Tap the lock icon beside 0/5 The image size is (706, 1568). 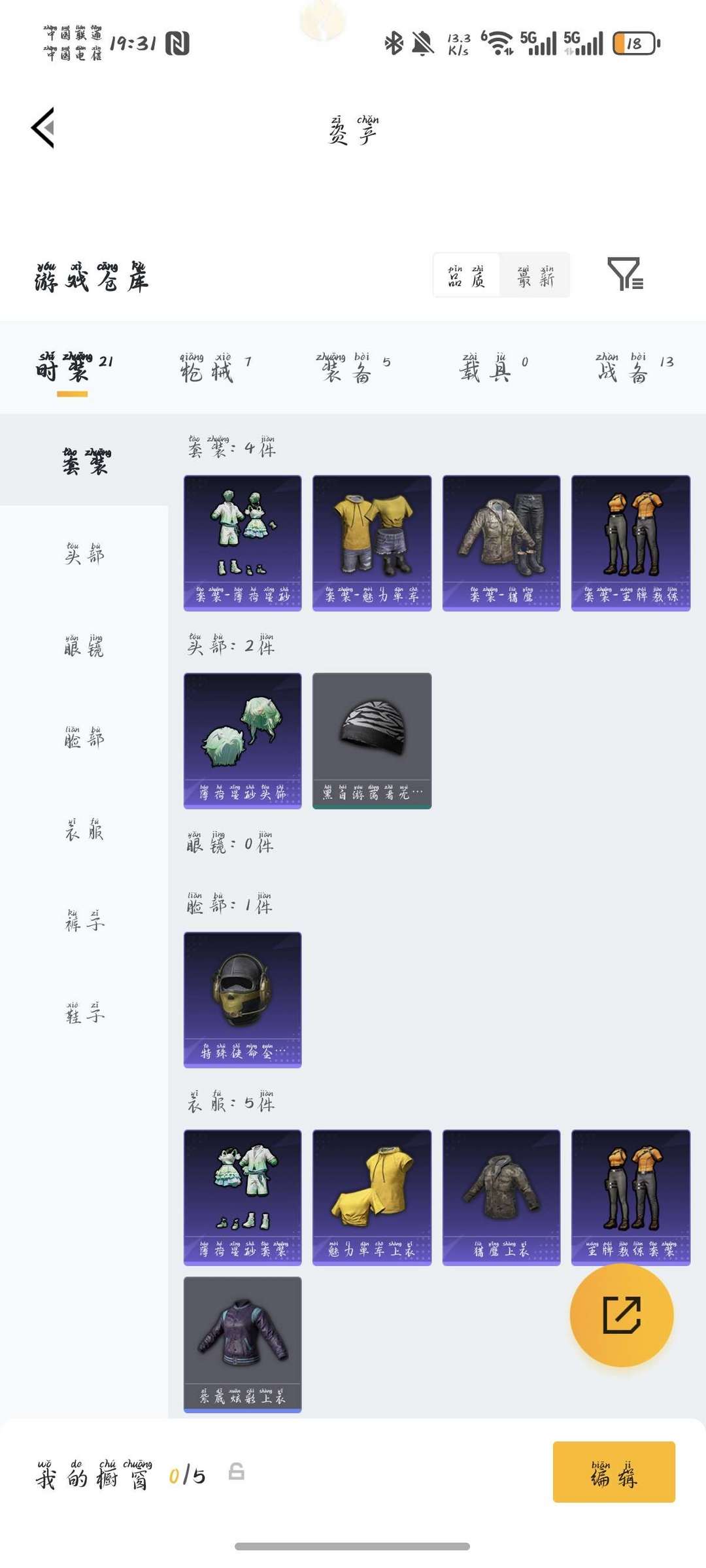(237, 1471)
